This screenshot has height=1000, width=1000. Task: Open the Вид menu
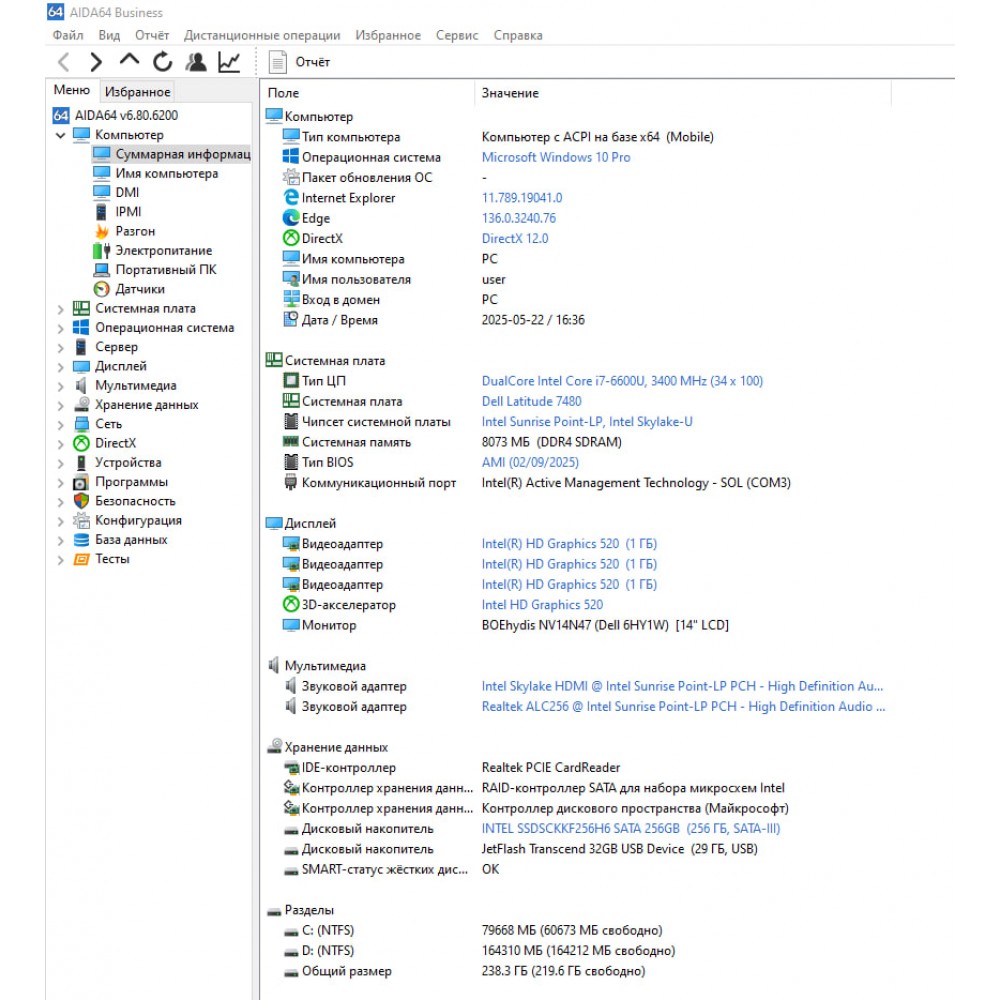point(109,35)
